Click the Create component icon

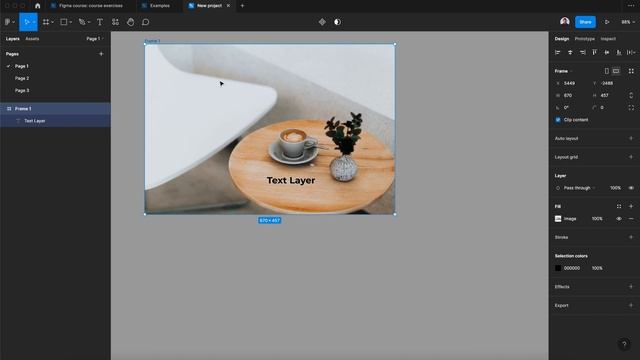point(322,22)
